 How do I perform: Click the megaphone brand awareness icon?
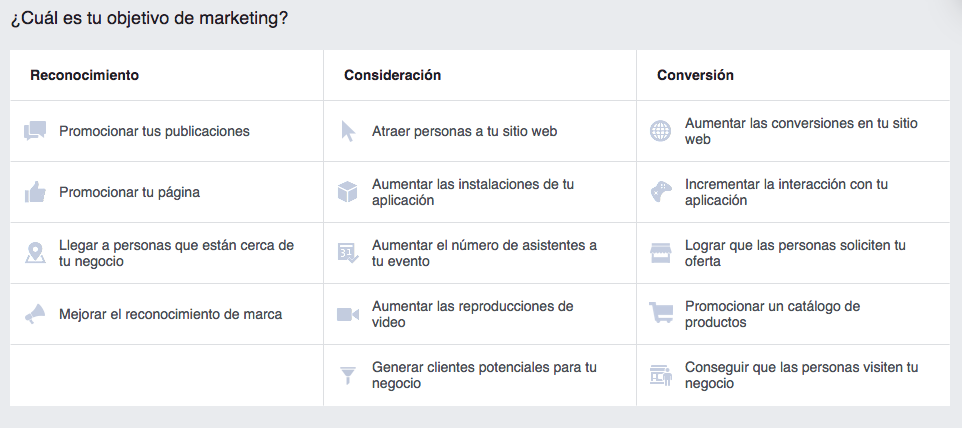[35, 314]
